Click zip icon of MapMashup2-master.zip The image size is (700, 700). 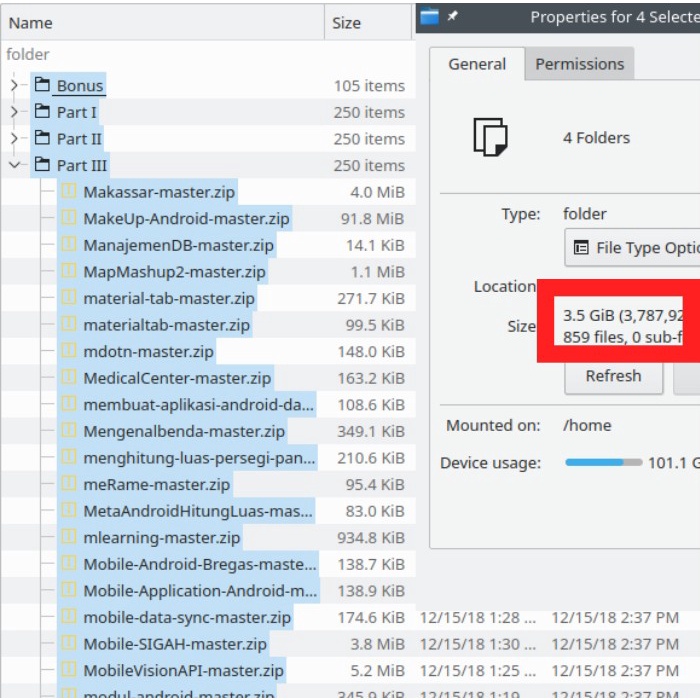tap(69, 271)
